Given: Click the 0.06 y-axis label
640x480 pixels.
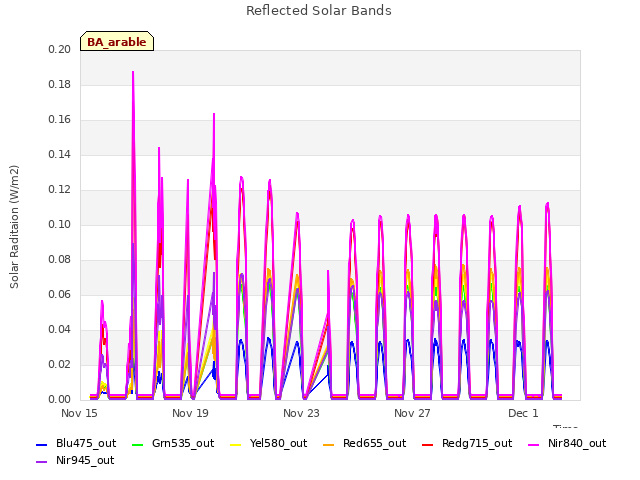Looking at the screenshot, I should pos(60,294).
